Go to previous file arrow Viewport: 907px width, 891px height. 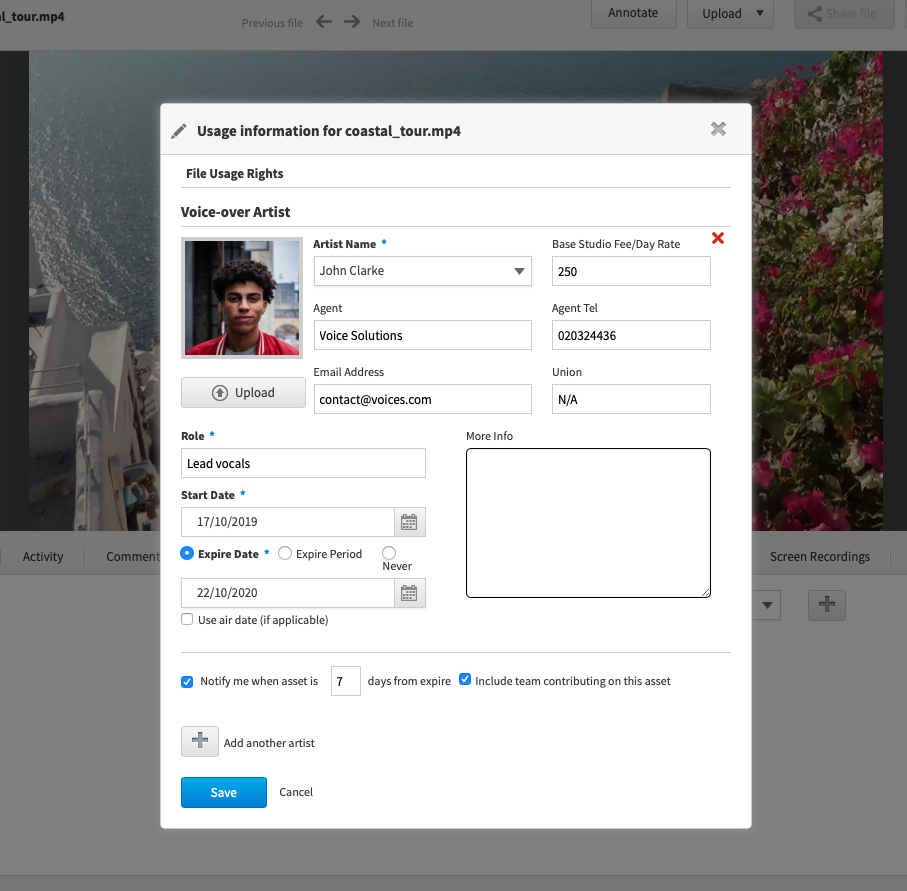point(324,22)
